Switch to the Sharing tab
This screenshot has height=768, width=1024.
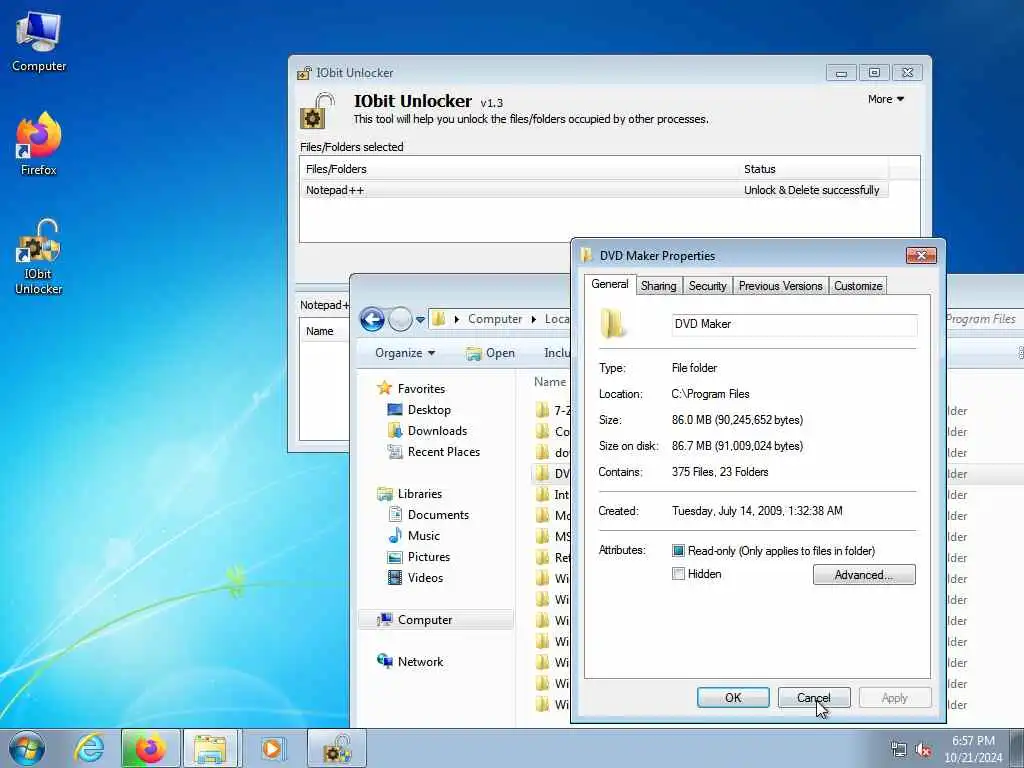(658, 286)
